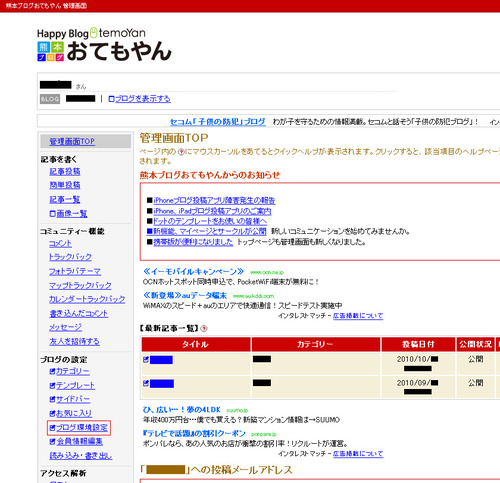Click the icon beside ブログ環境設定
Viewport: 500px width, 483px height.
(x=52, y=428)
